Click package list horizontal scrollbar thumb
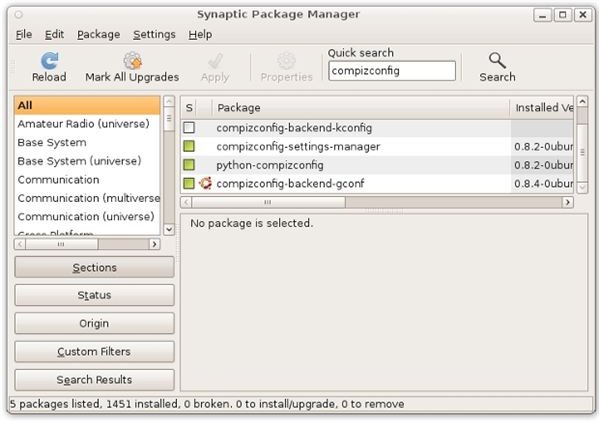 pos(268,202)
